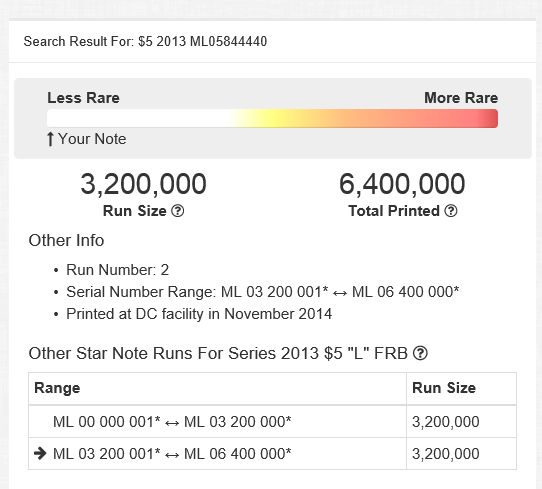This screenshot has width=542, height=489.
Task: Select the search result heading text
Action: (145, 41)
